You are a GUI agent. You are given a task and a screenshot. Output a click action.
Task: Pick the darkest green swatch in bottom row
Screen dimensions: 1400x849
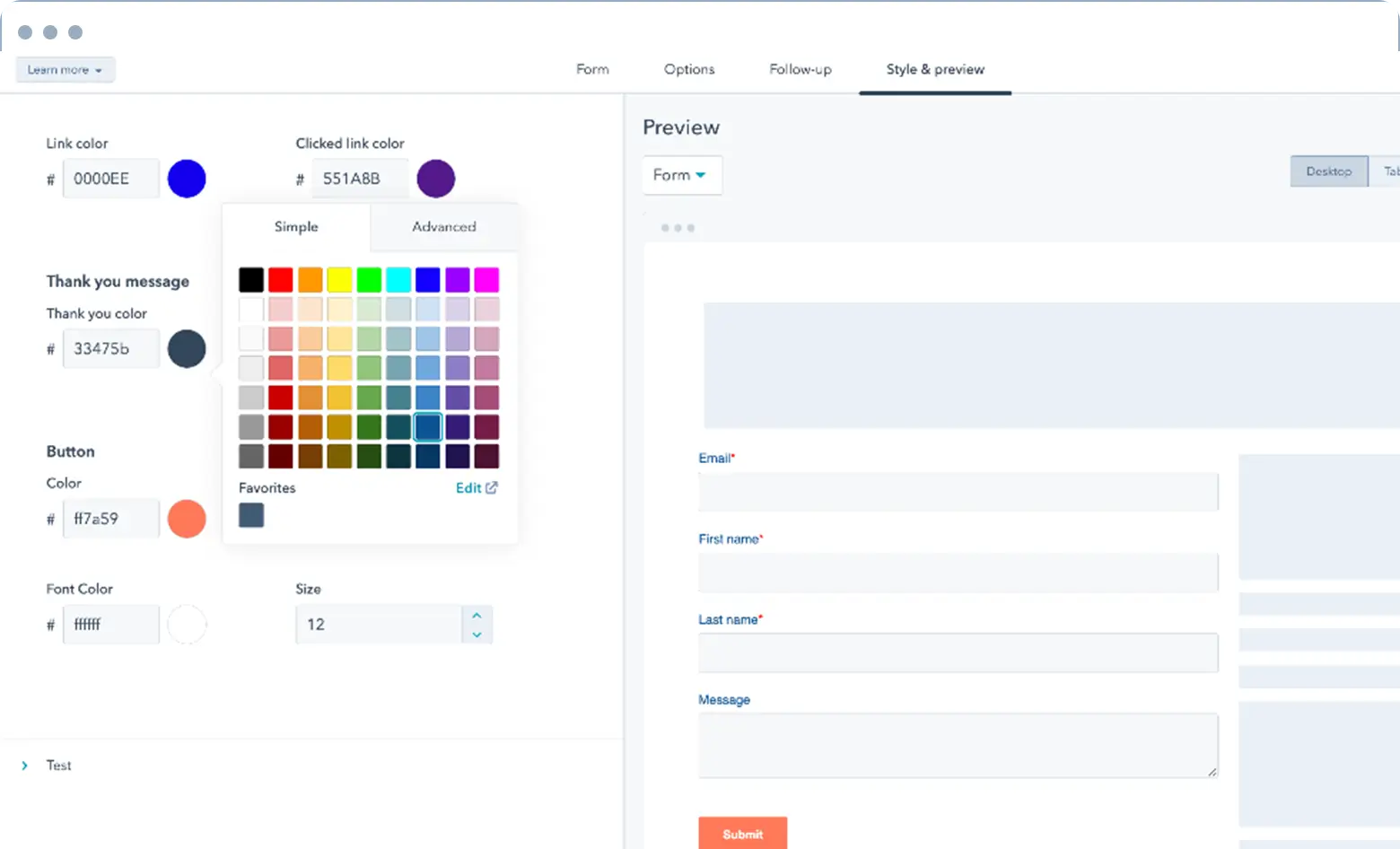pyautogui.click(x=369, y=457)
